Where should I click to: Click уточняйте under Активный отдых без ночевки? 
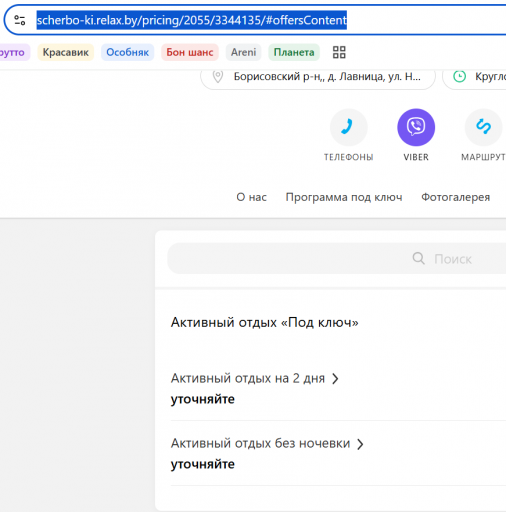point(203,464)
